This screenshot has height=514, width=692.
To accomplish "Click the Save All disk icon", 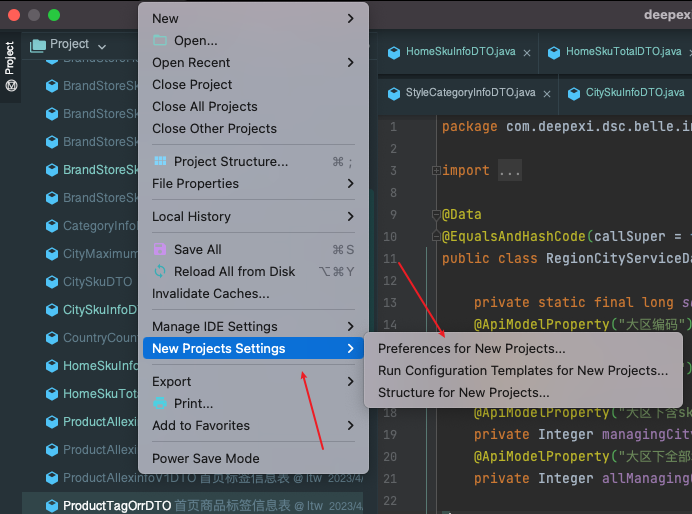I will click(160, 250).
